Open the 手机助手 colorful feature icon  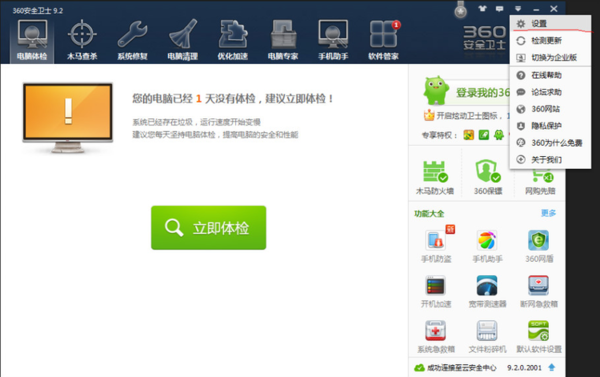487,246
